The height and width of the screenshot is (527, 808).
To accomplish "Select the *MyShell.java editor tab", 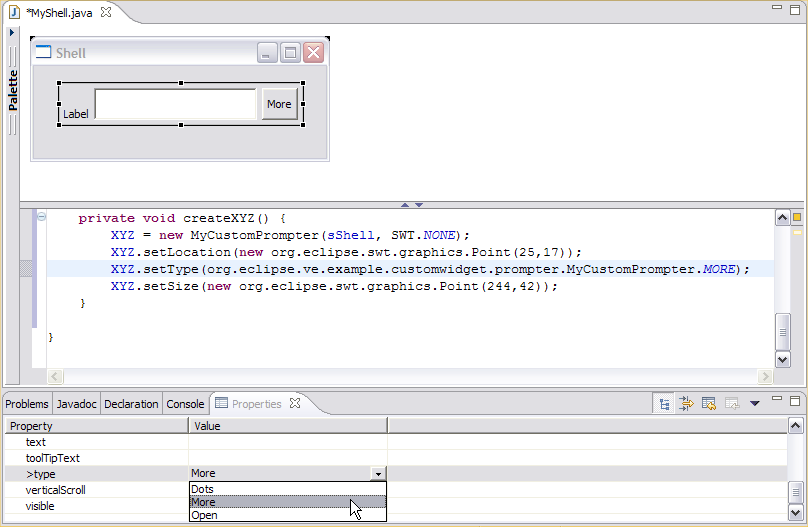I will [x=59, y=13].
